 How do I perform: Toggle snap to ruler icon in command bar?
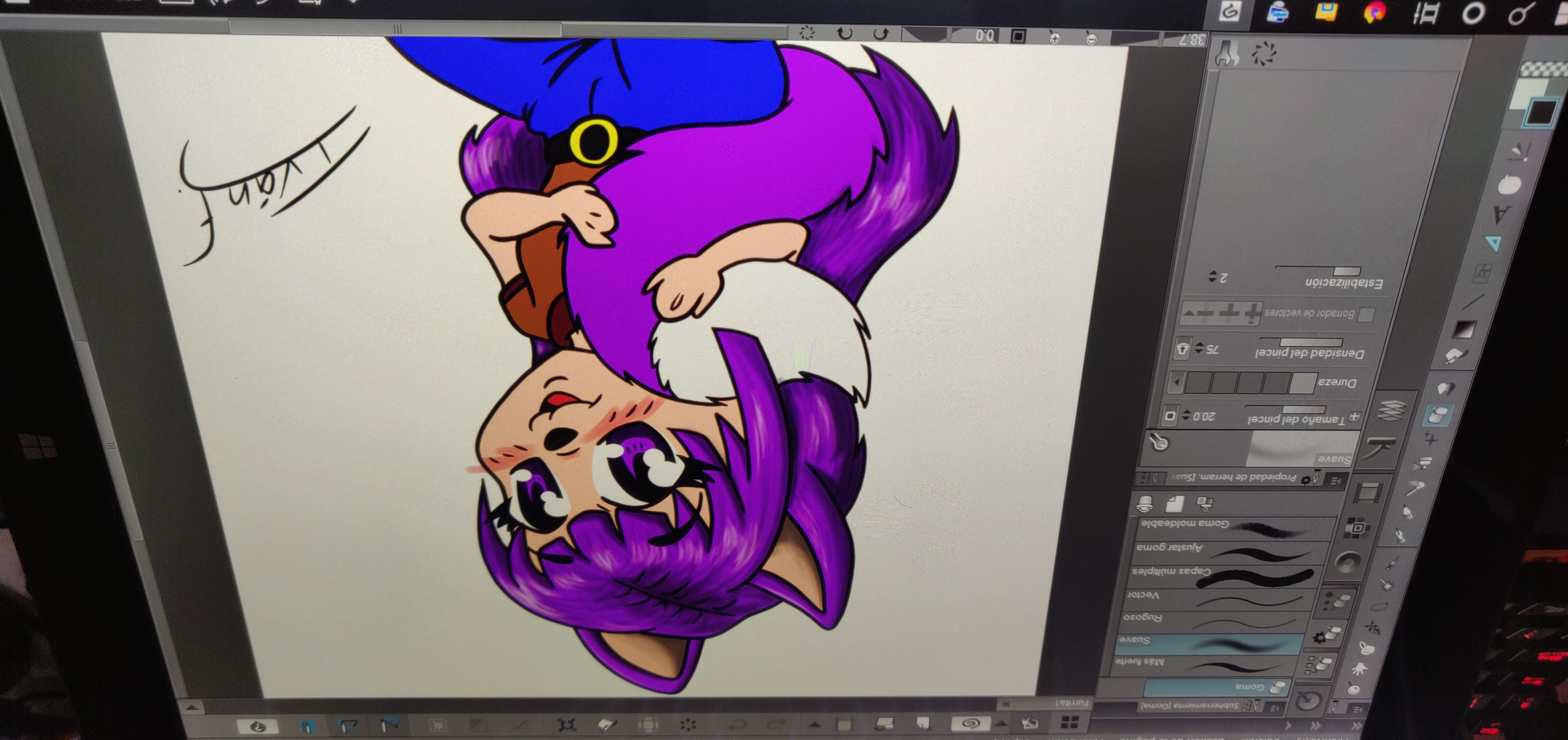[390, 725]
